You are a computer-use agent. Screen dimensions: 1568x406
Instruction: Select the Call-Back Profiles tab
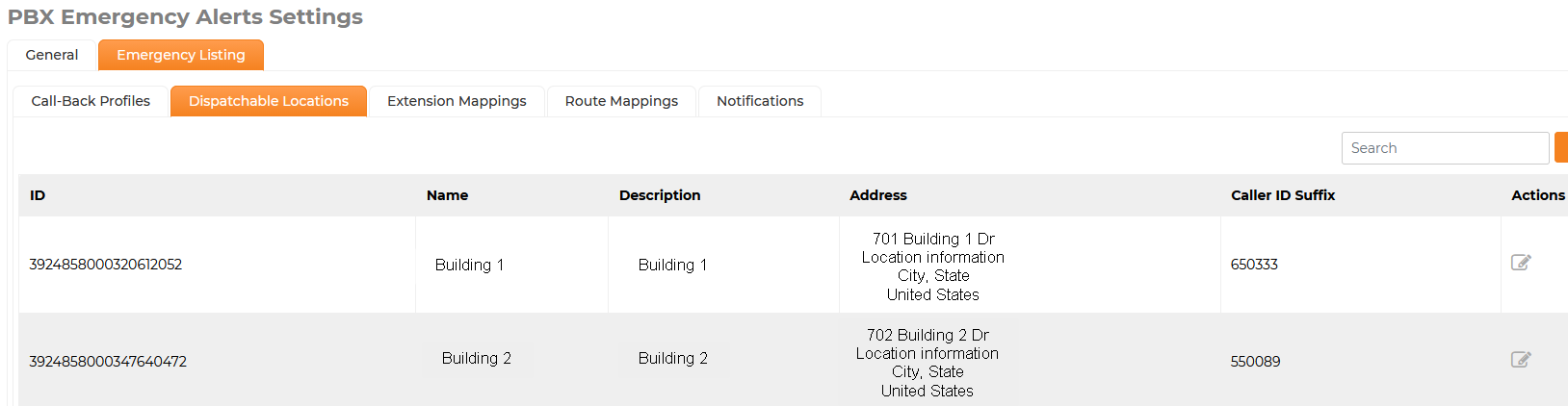click(x=91, y=101)
